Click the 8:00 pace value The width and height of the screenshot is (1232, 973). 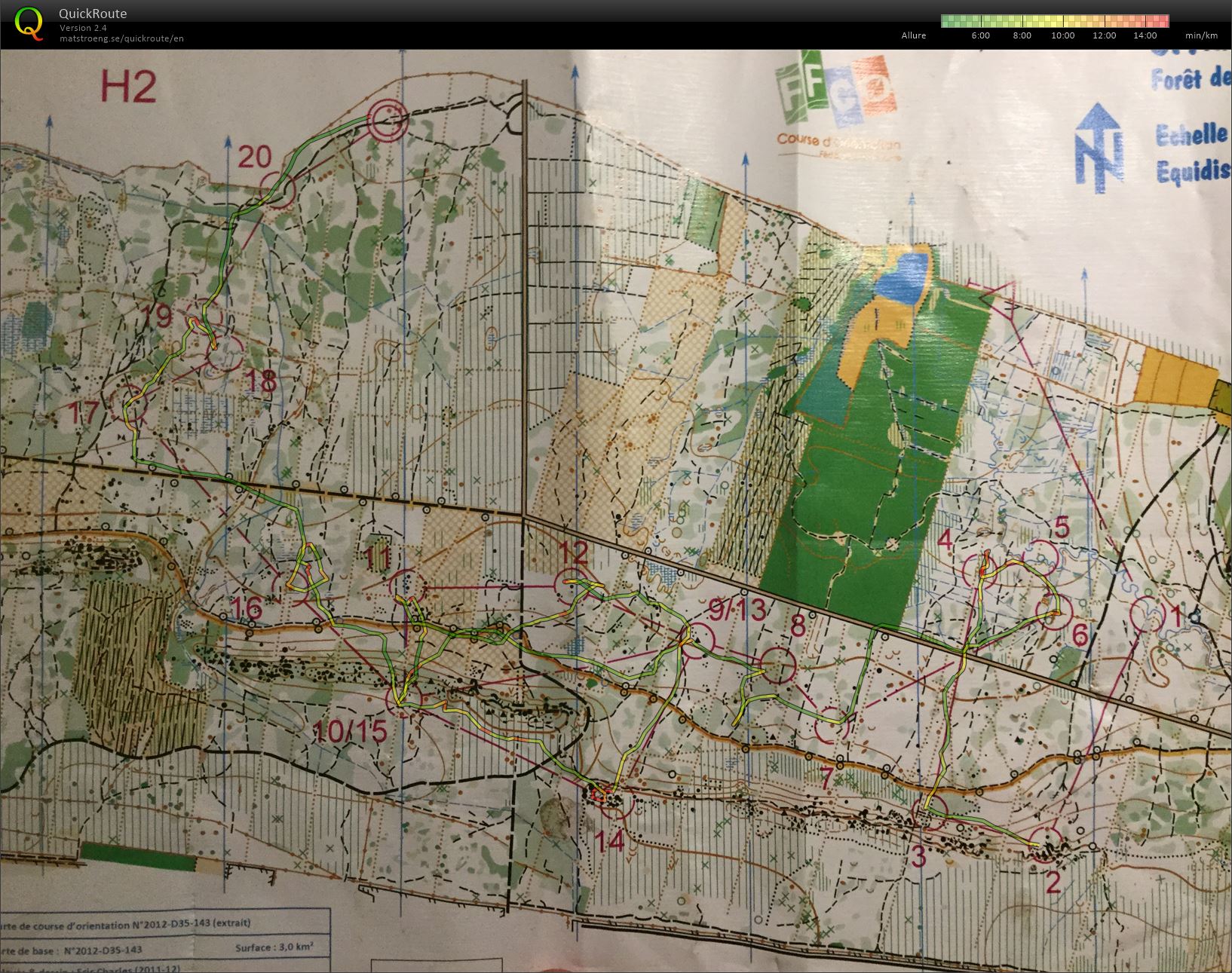tap(1022, 35)
